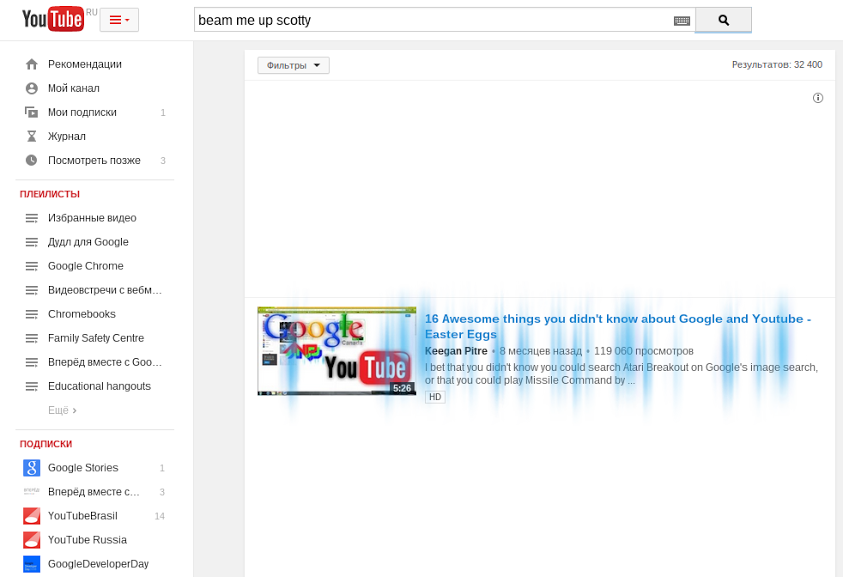Click the hourglass icon beside Журнал

[x=32, y=136]
